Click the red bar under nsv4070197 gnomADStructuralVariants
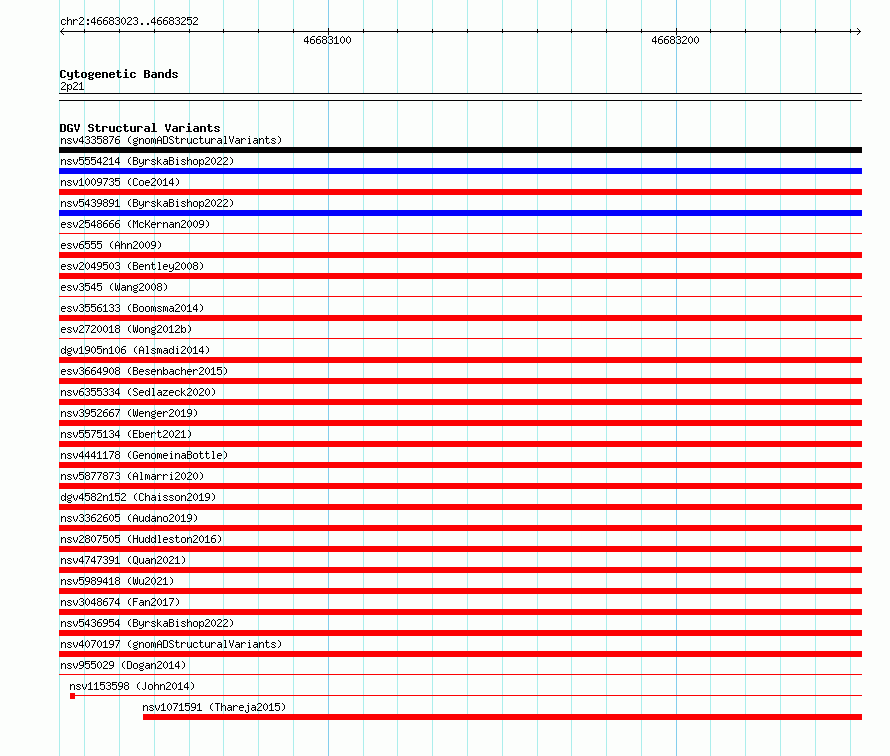Screen dimensions: 890x756 pyautogui.click(x=460, y=654)
